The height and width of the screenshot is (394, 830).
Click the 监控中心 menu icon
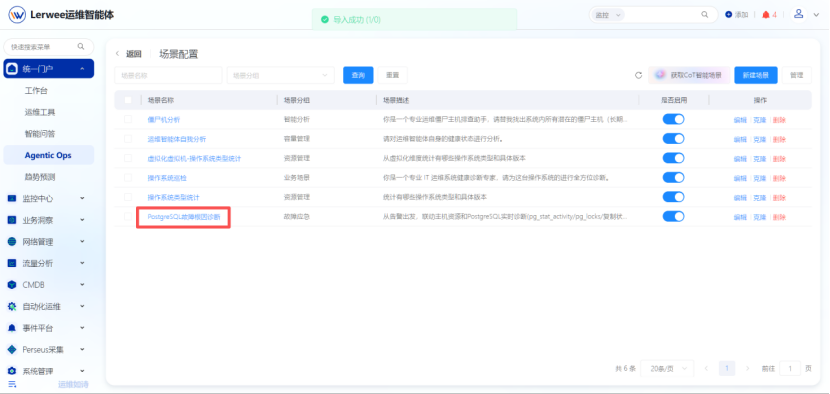[x=12, y=199]
